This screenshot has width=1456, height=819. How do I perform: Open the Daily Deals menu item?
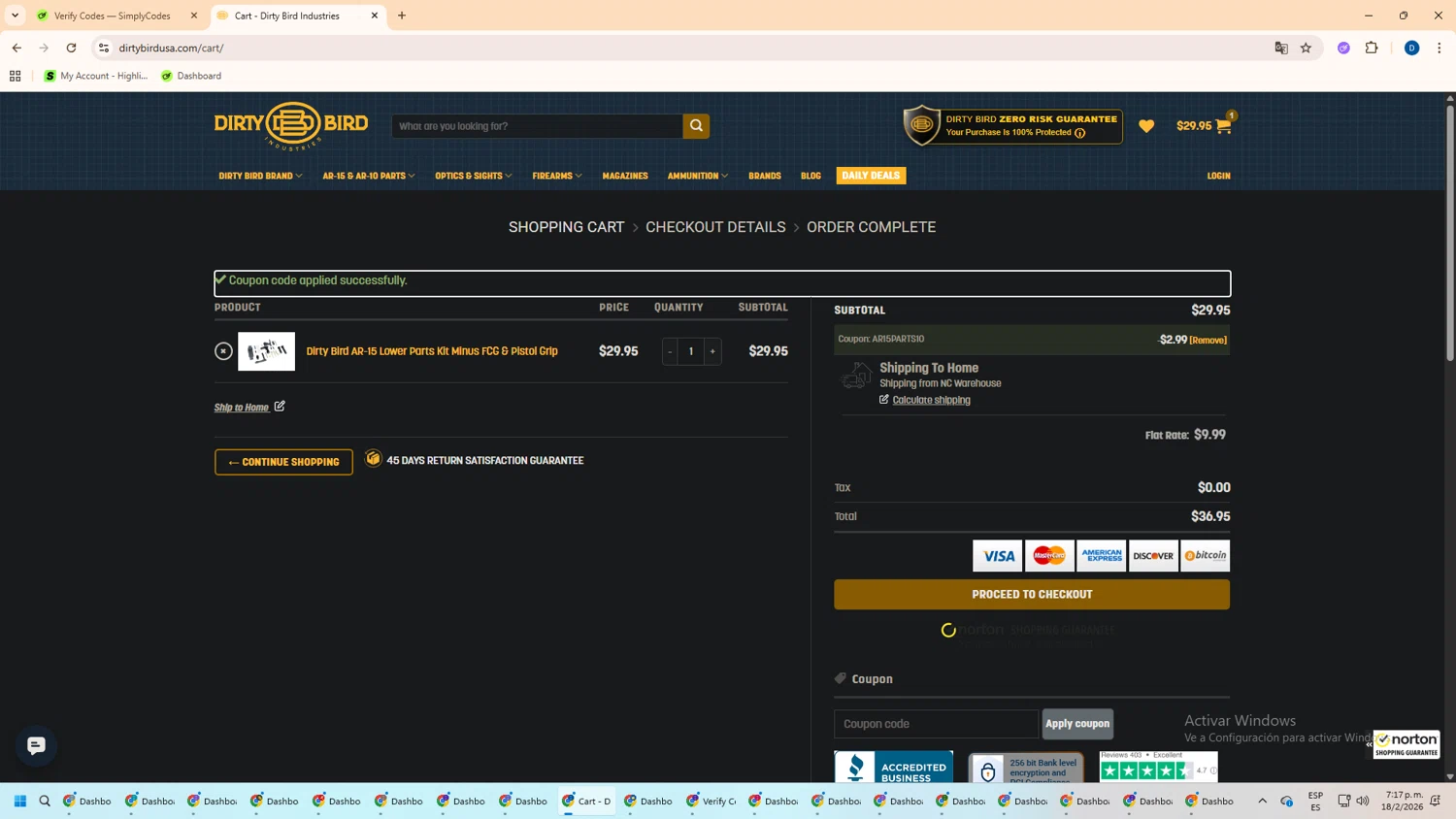click(871, 176)
